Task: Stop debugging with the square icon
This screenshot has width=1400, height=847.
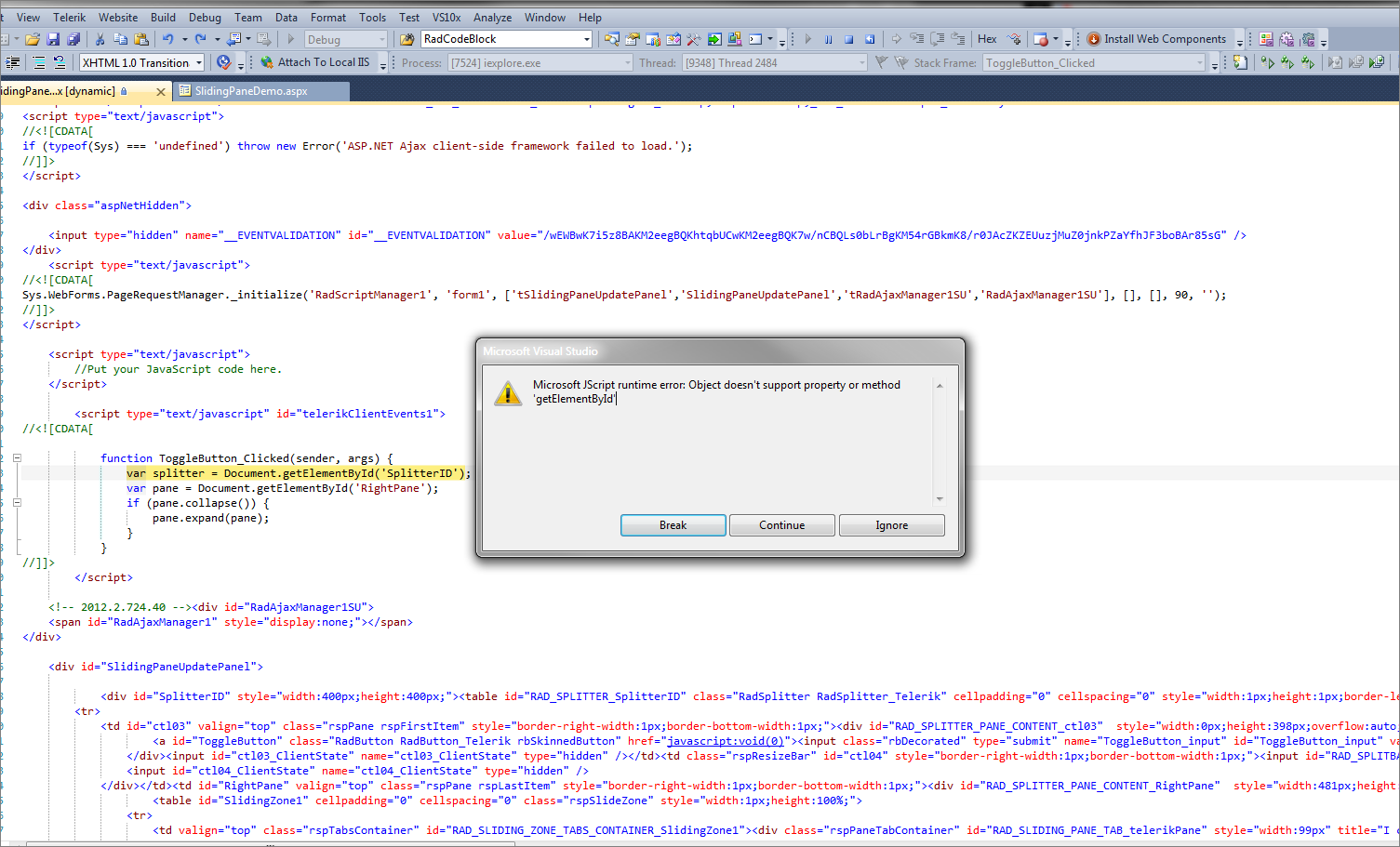Action: pyautogui.click(x=849, y=39)
